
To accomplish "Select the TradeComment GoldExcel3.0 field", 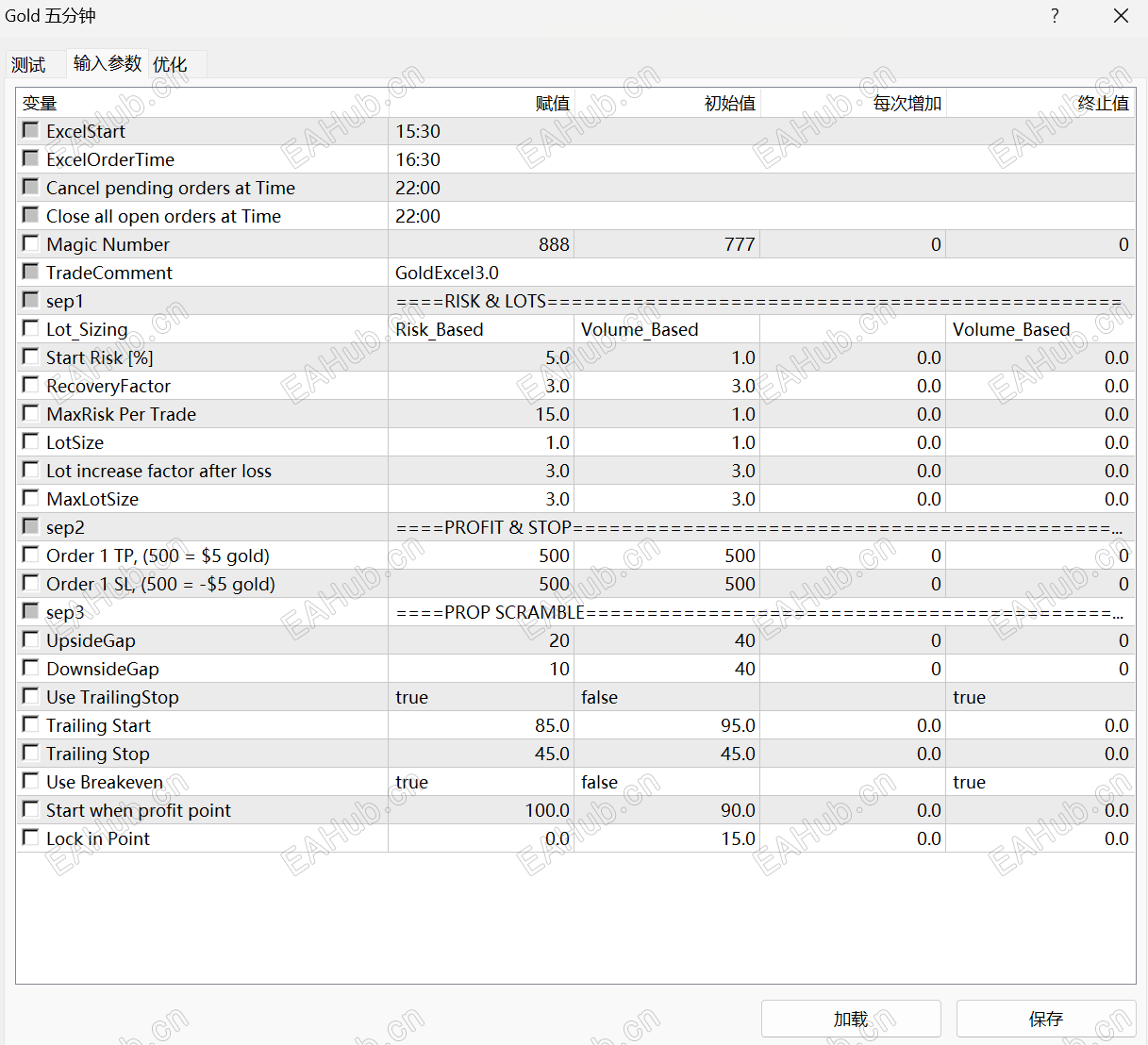I will 761,273.
